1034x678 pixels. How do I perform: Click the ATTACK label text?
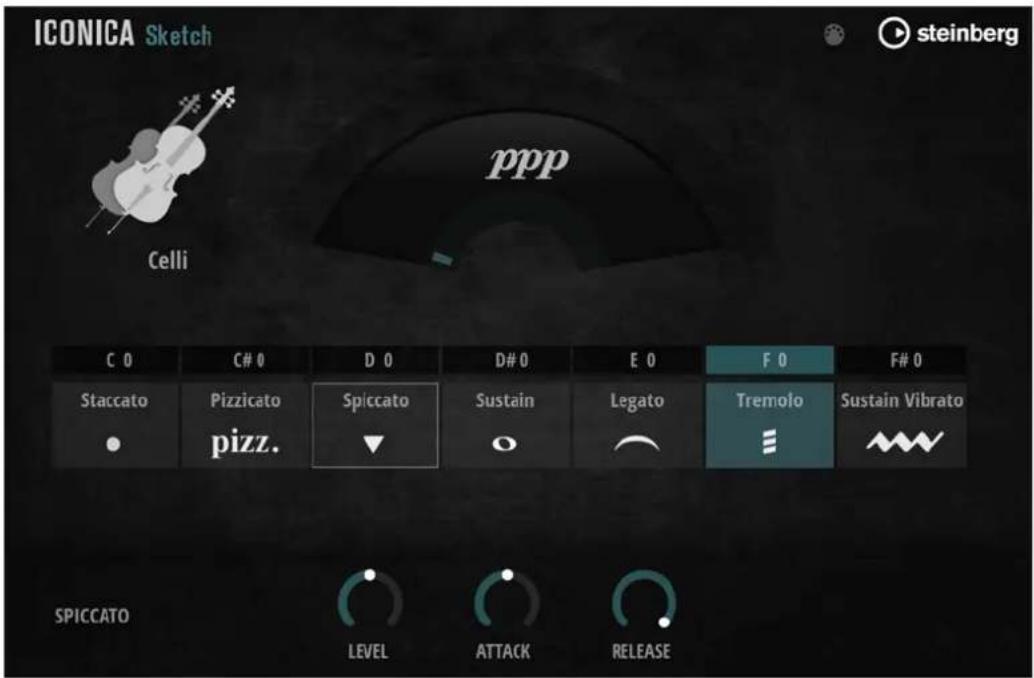(x=502, y=652)
